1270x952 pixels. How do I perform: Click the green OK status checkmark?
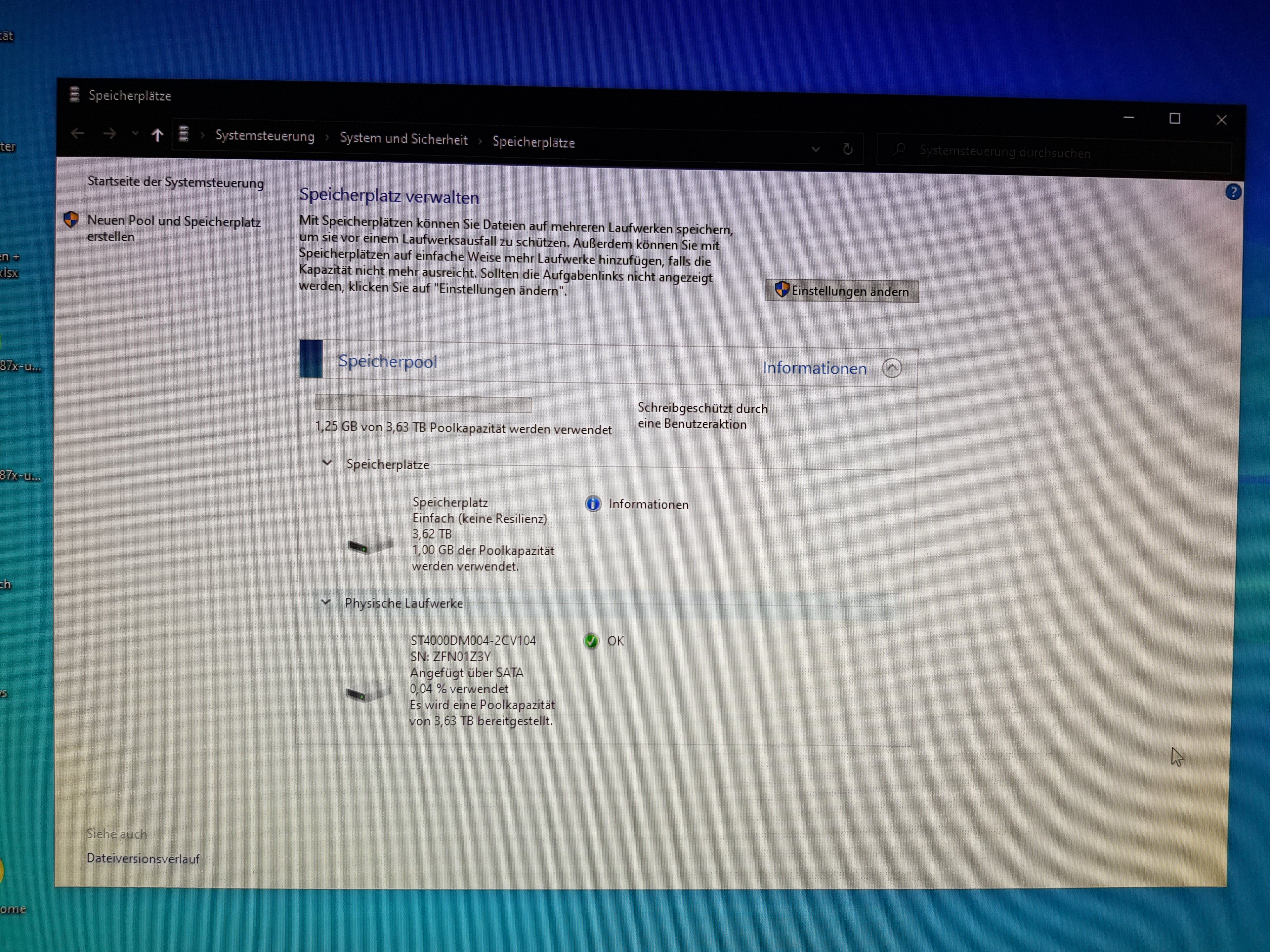(x=591, y=641)
